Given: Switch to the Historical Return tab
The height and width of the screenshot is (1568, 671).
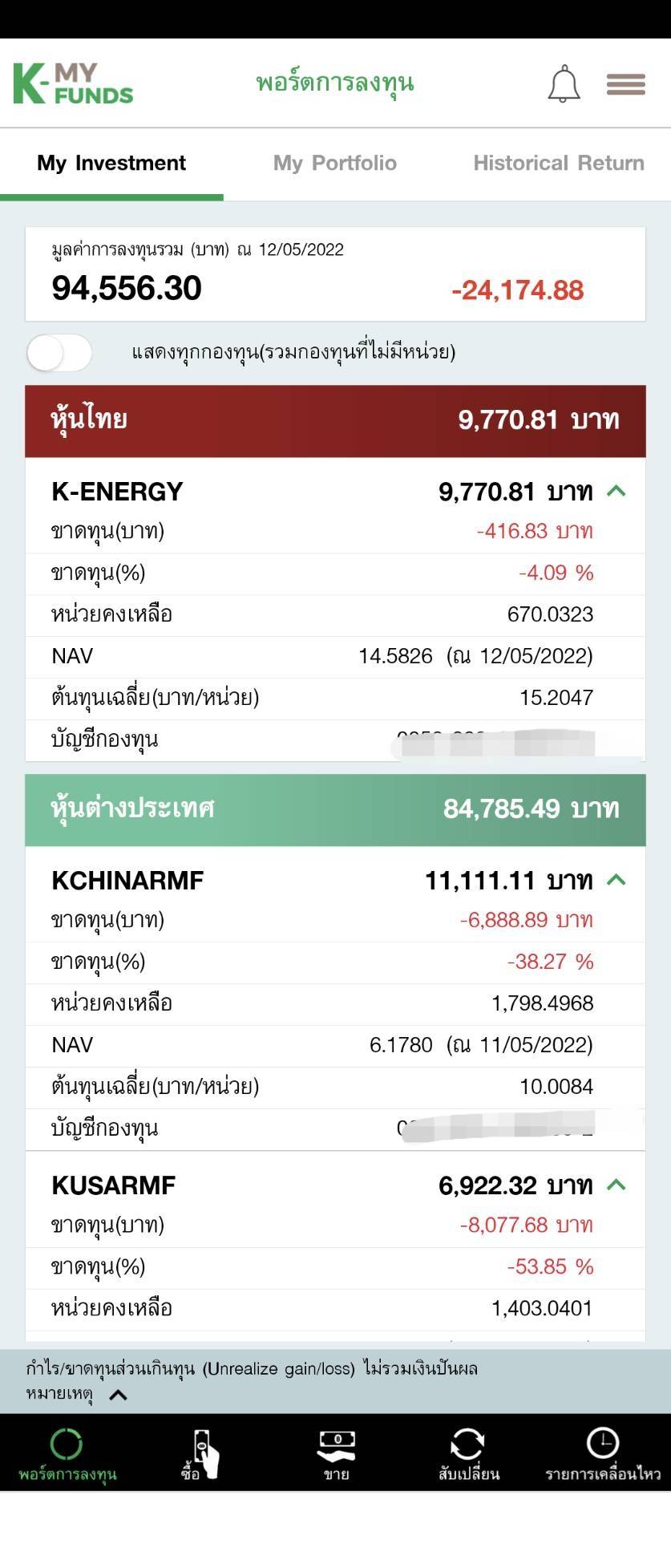Looking at the screenshot, I should [x=559, y=163].
